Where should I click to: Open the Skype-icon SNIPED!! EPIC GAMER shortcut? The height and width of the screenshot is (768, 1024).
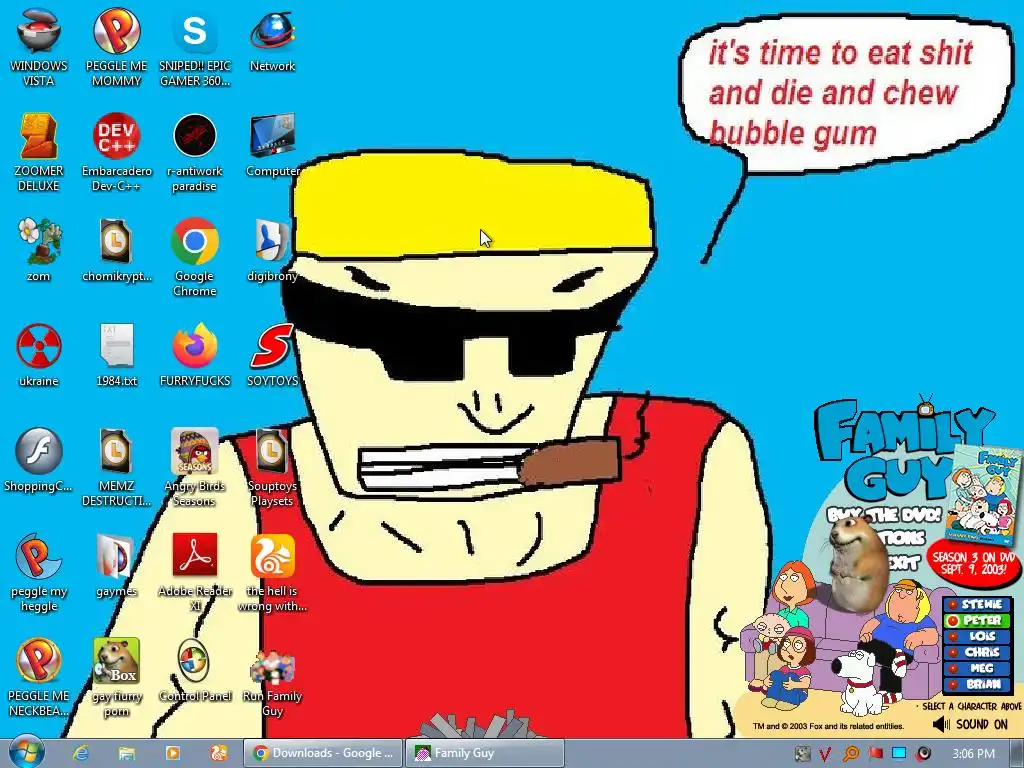(x=195, y=46)
